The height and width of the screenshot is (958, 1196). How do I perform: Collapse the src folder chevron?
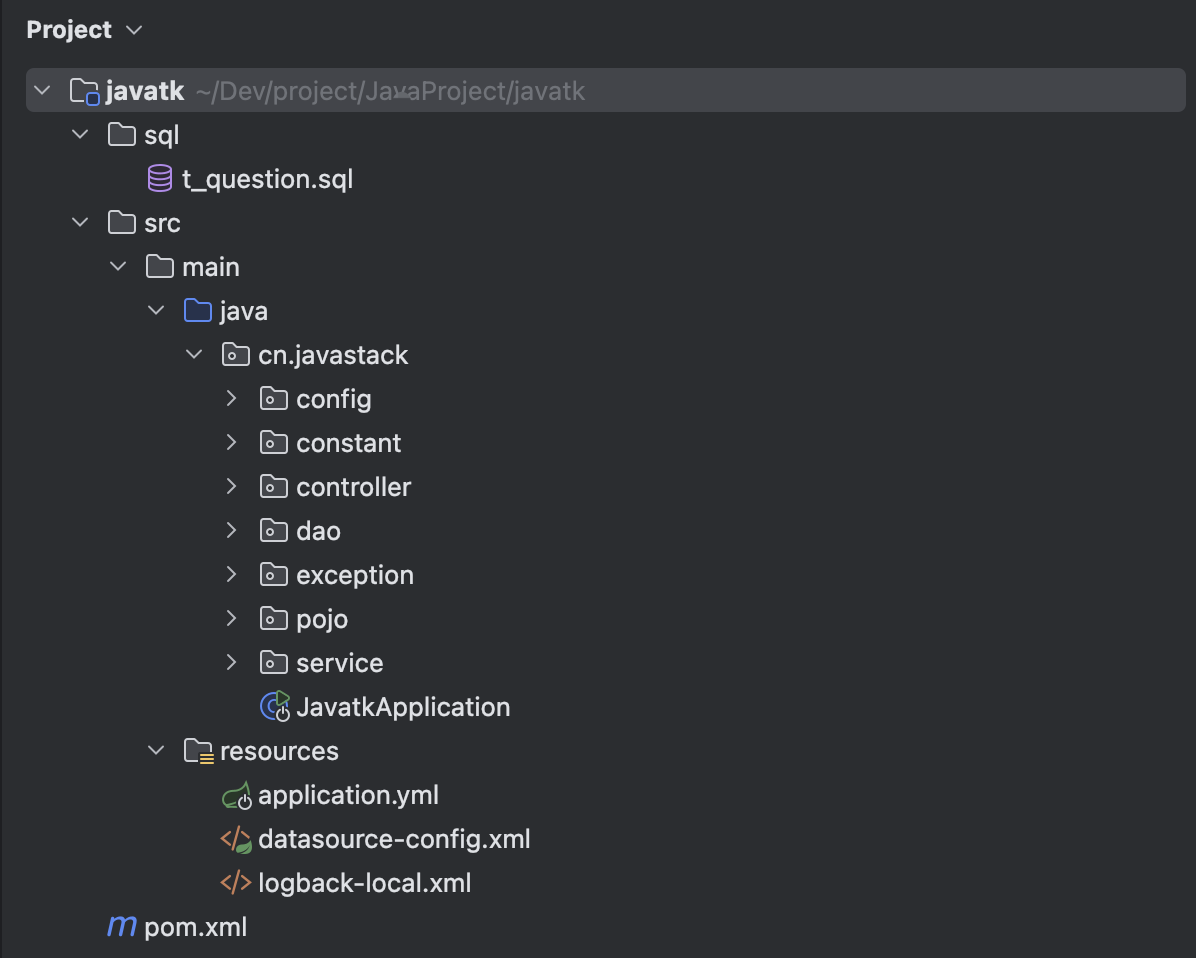pyautogui.click(x=80, y=223)
